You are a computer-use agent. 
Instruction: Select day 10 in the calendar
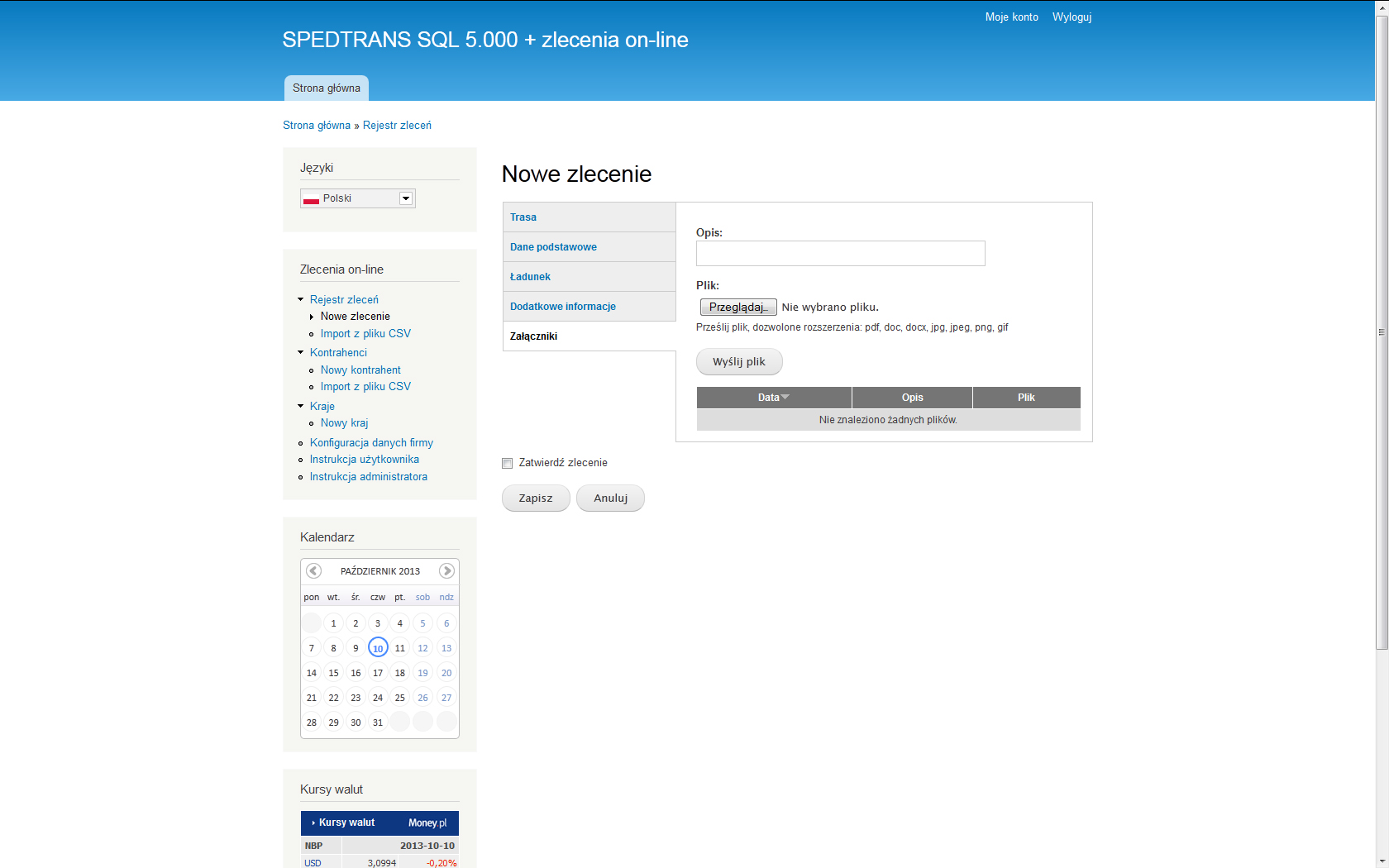pos(378,648)
